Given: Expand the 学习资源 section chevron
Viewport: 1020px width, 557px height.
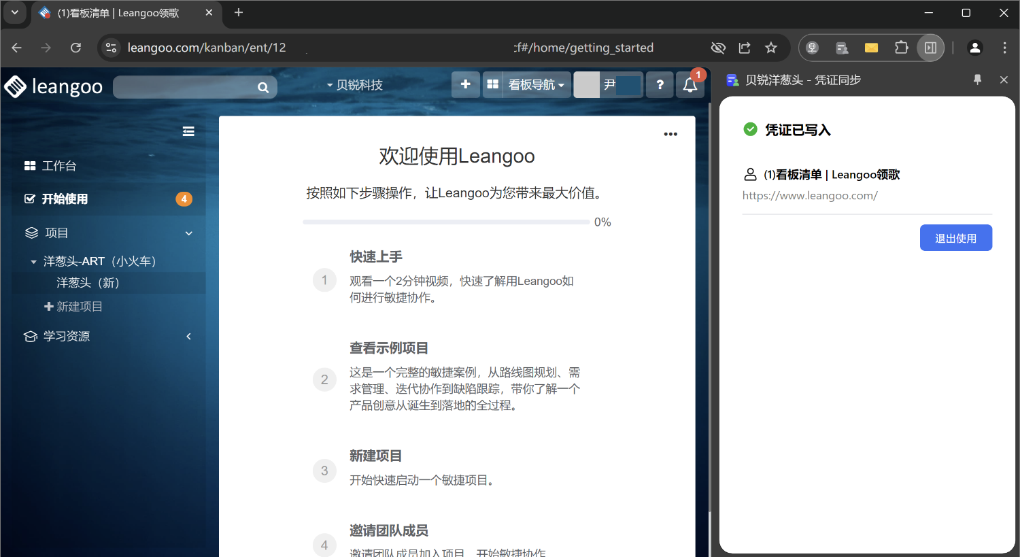Looking at the screenshot, I should point(189,336).
